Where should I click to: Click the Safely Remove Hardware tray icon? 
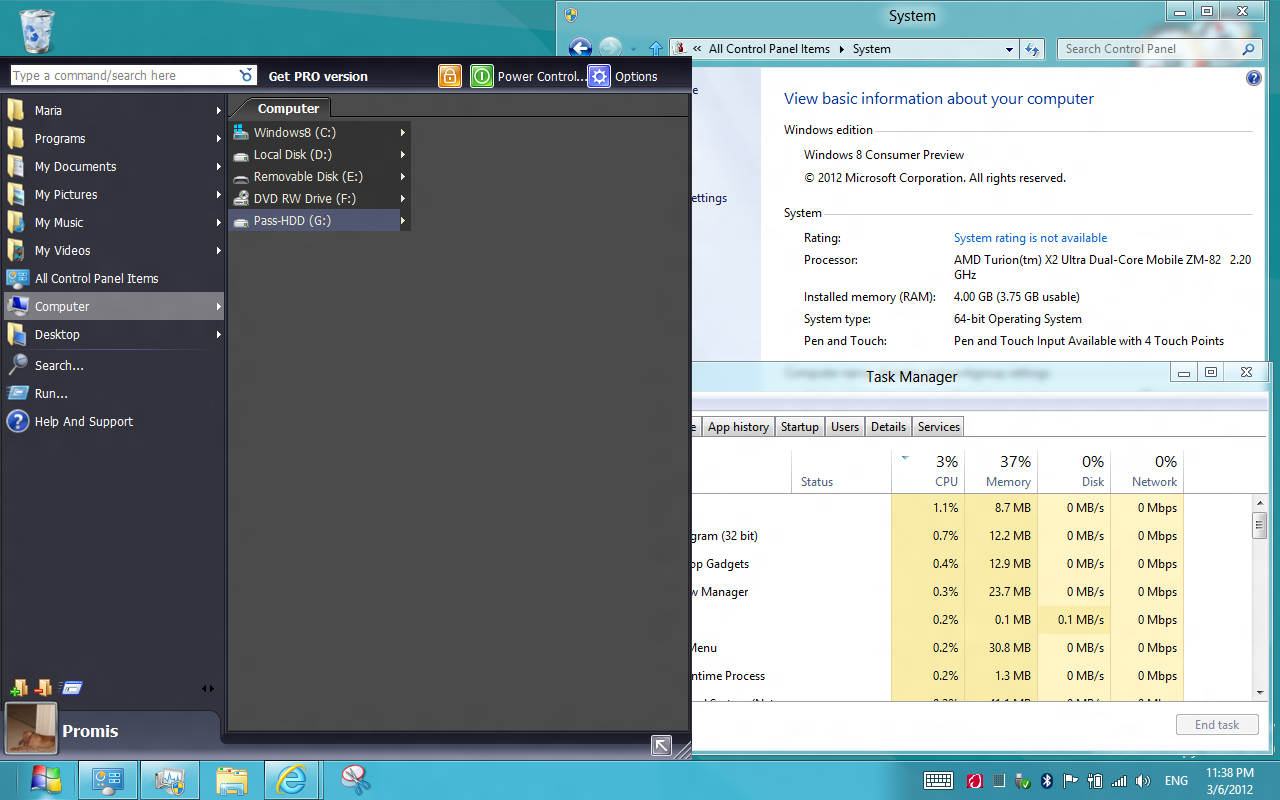[x=1023, y=781]
